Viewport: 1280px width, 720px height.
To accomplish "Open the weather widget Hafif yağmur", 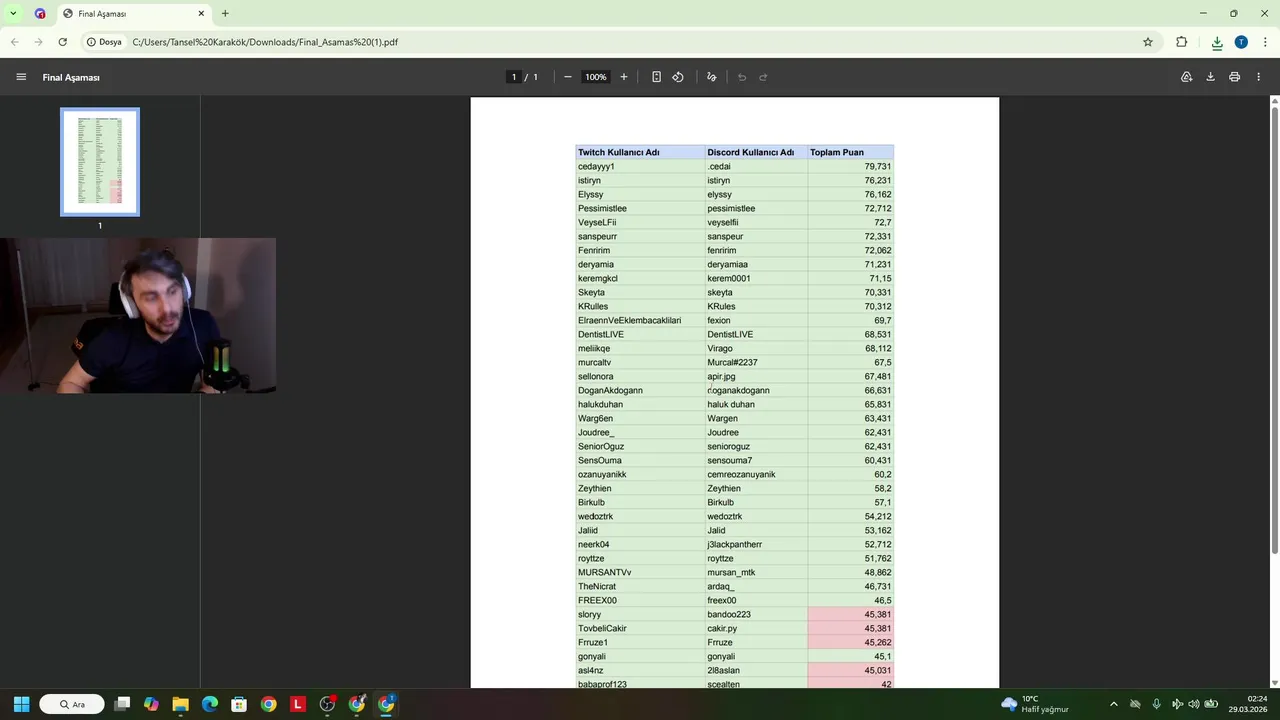I will pos(1035,704).
